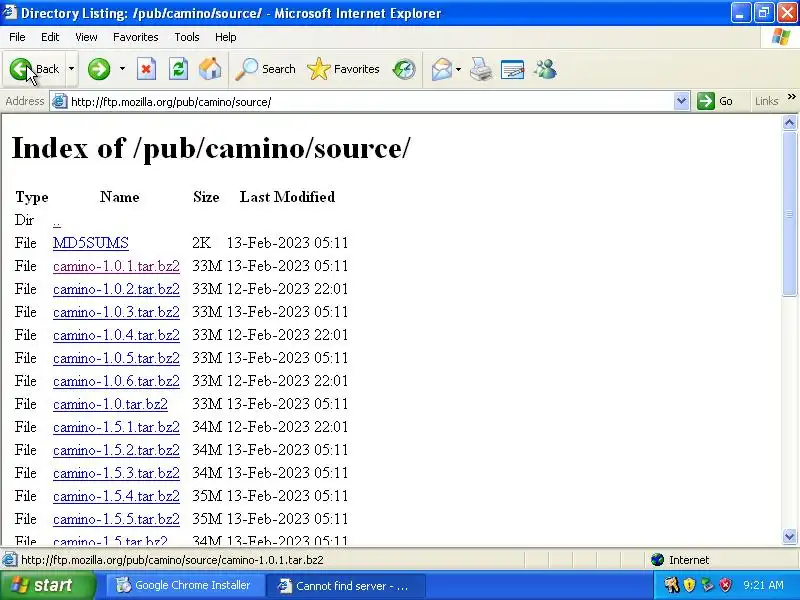Open the Search pane button
800x600 pixels.
(x=265, y=69)
